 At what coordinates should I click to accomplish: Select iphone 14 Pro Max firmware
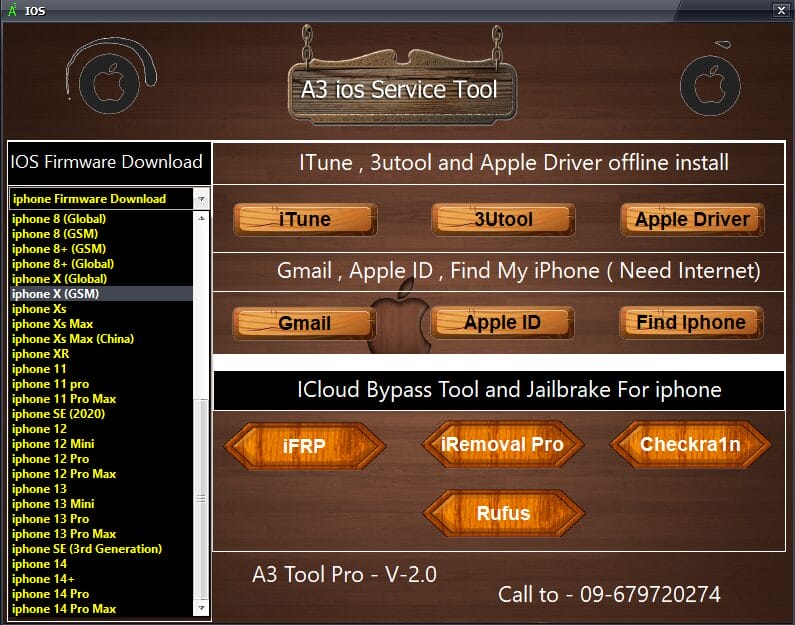click(x=101, y=609)
